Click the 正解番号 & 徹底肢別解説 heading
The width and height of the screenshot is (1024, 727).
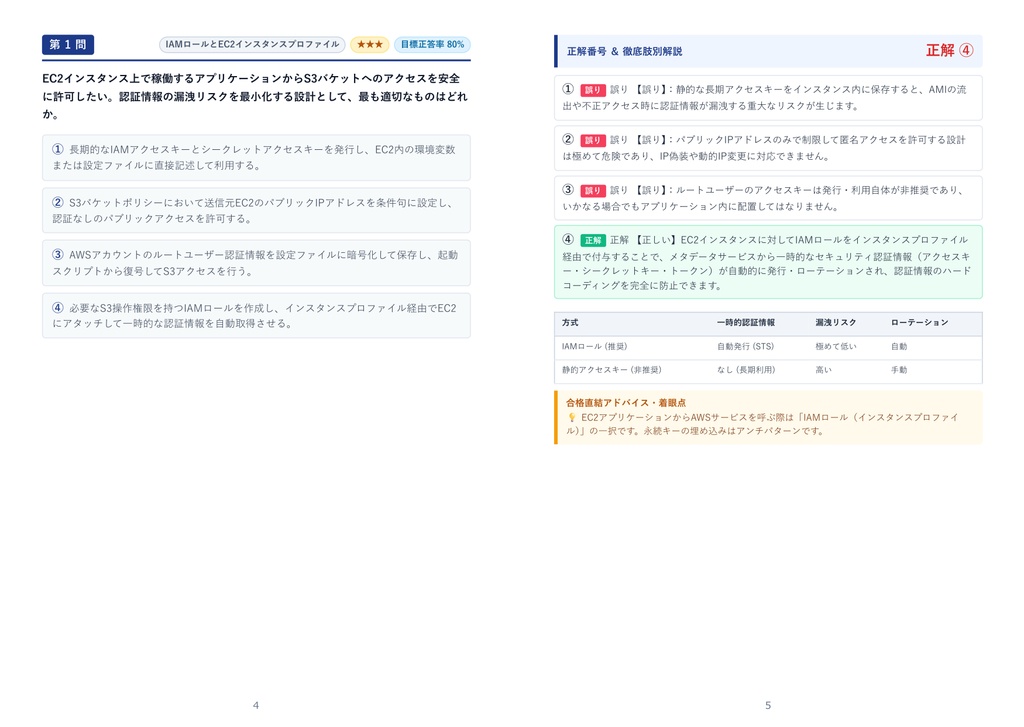[x=624, y=51]
